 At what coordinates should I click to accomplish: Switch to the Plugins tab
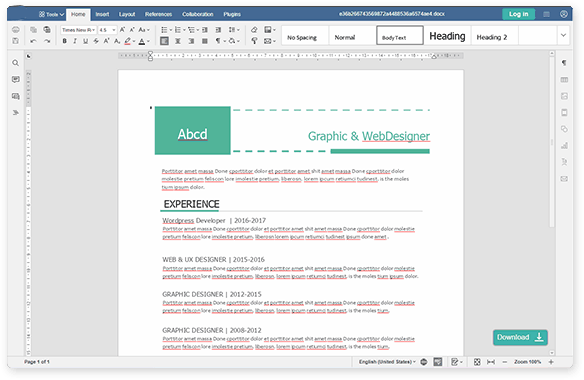(232, 14)
